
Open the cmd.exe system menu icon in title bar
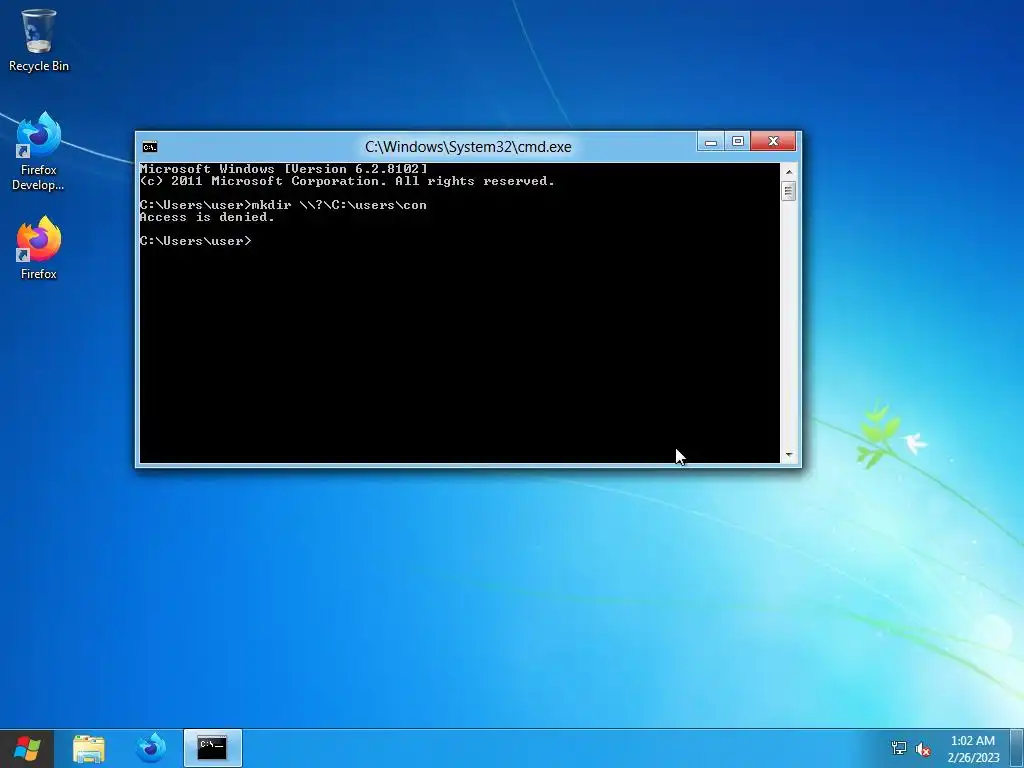[150, 146]
